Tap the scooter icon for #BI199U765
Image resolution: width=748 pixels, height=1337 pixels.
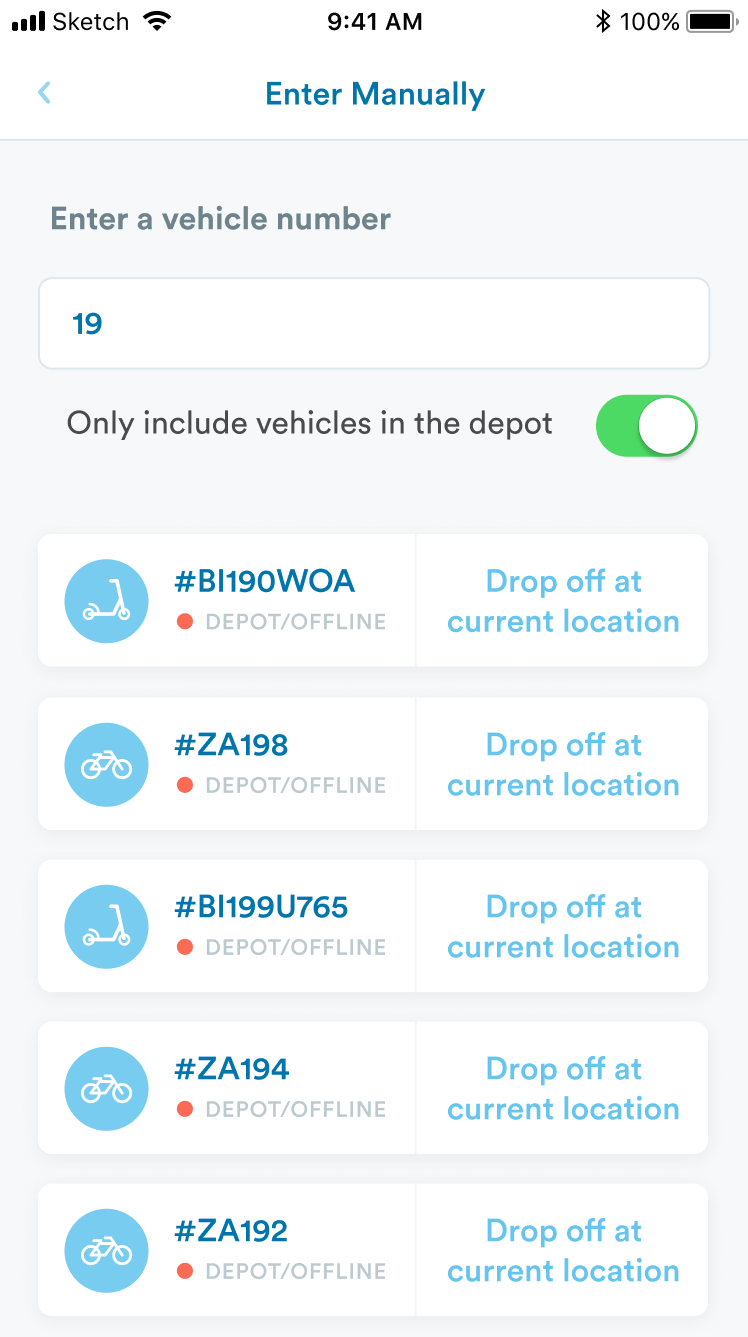click(107, 927)
